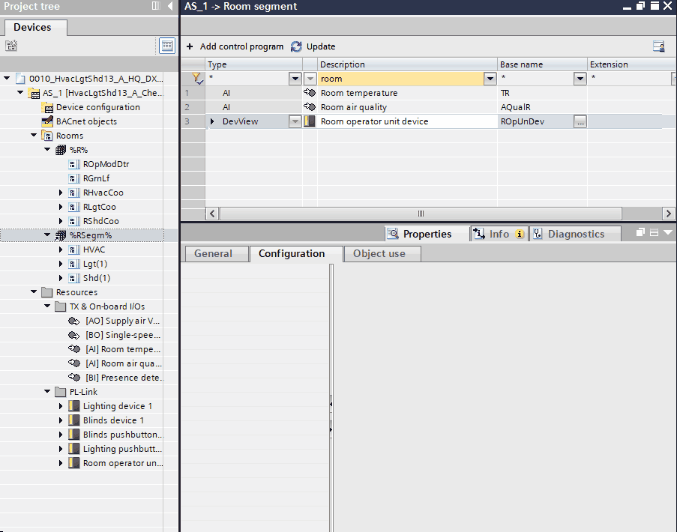This screenshot has width=677, height=532.
Task: Click the Device configuration icon in tree
Action: click(47, 107)
